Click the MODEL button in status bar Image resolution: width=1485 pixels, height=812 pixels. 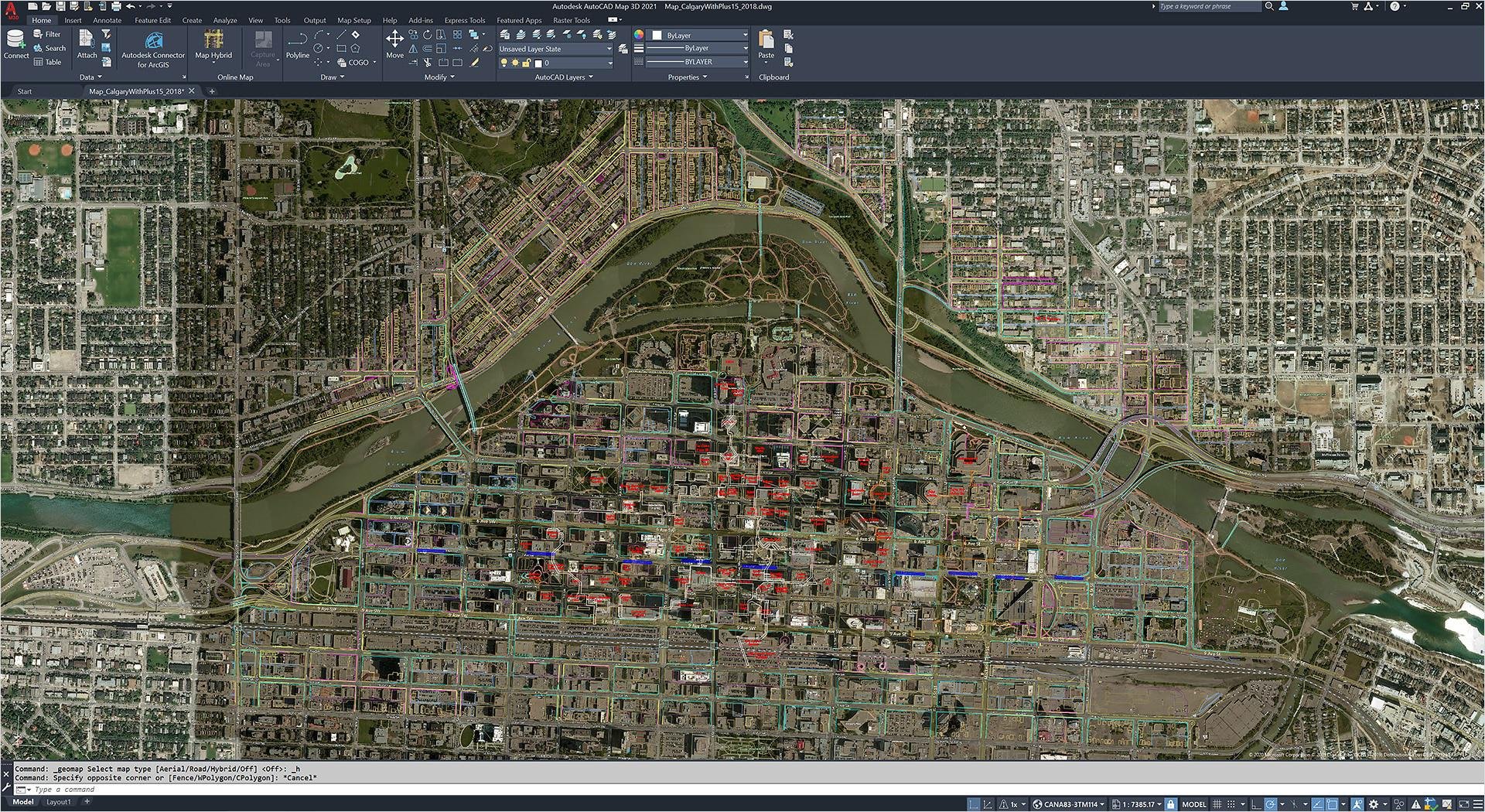[1193, 804]
